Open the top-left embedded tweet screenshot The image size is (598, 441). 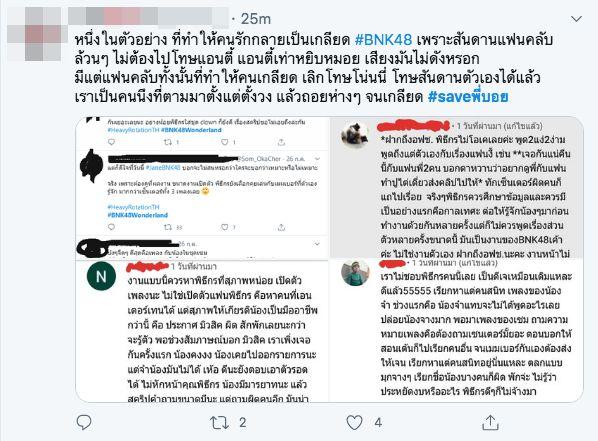click(x=202, y=188)
